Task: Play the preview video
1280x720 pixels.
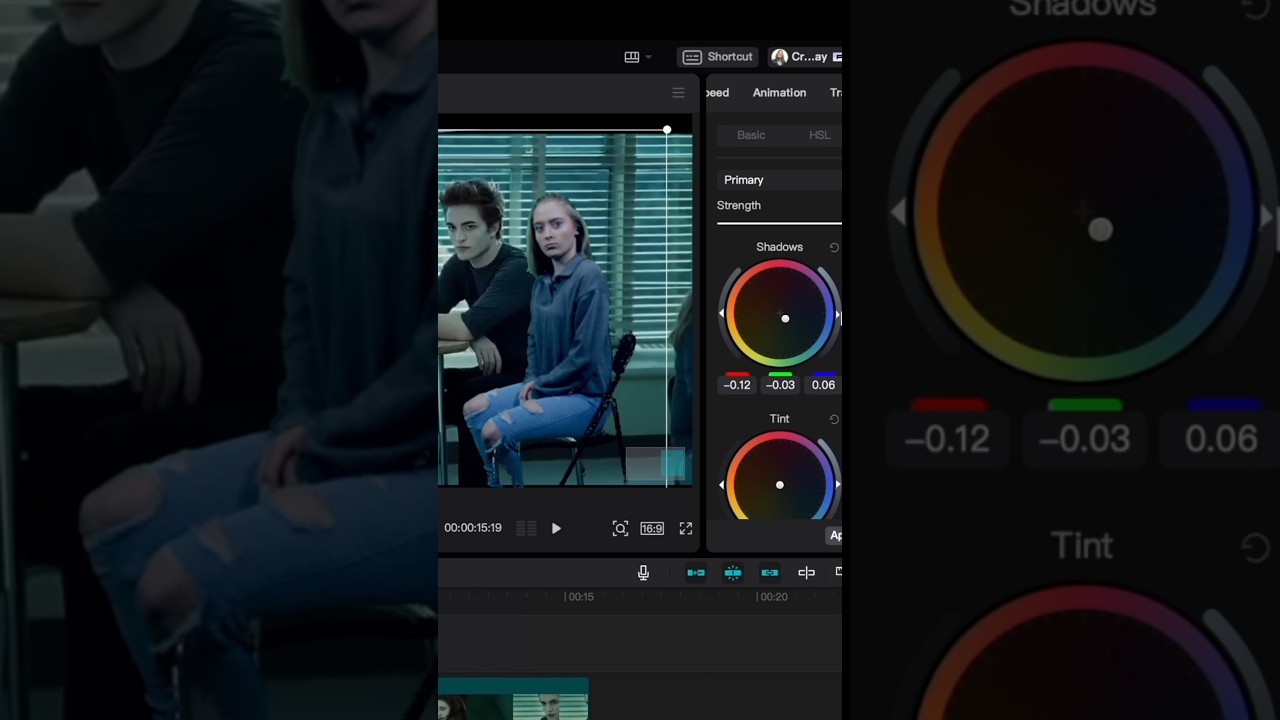Action: (x=556, y=528)
